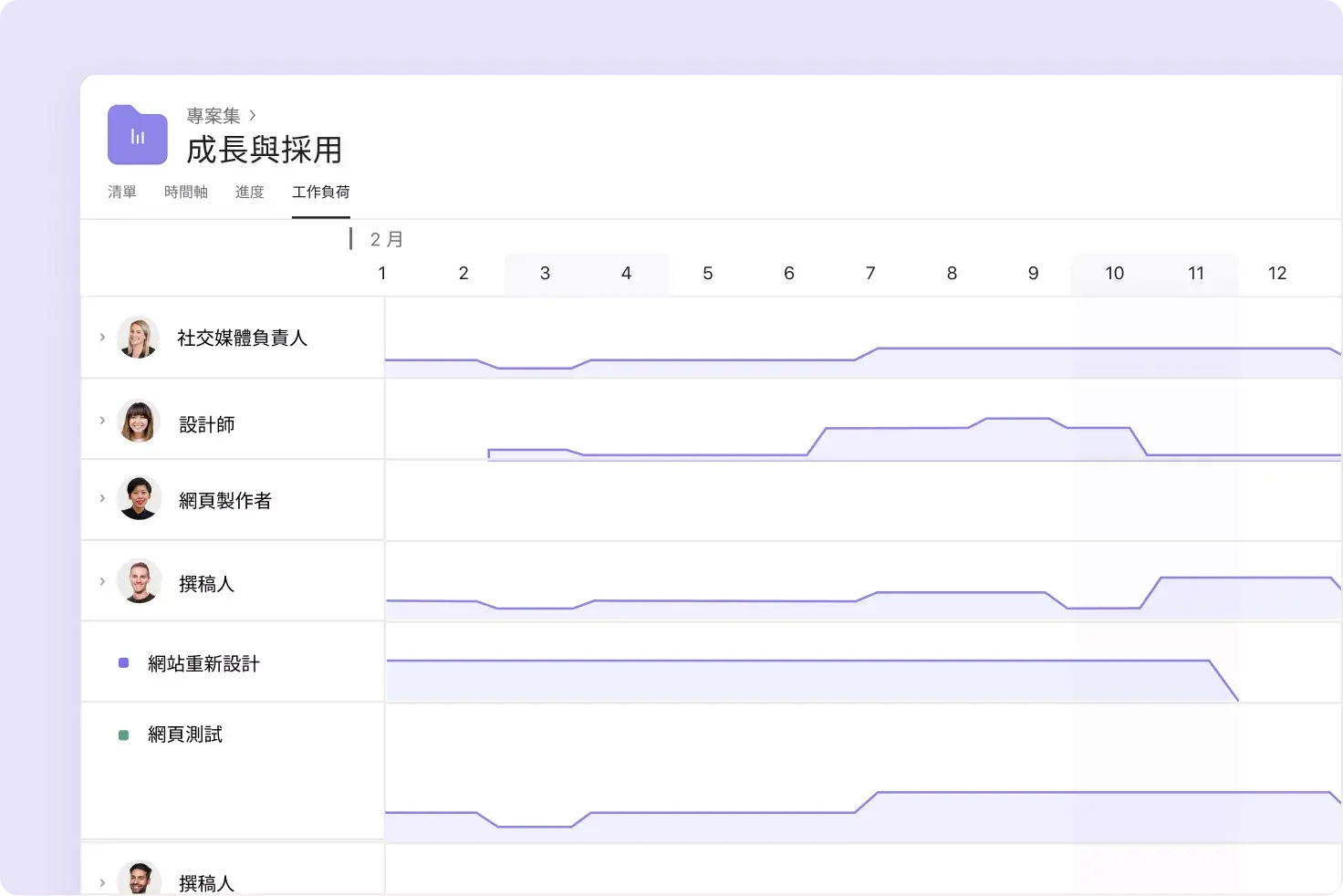The width and height of the screenshot is (1343, 896).
Task: Select day 7 in the date header
Action: coord(870,273)
